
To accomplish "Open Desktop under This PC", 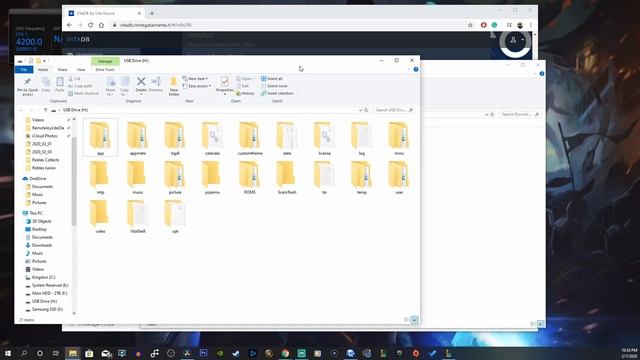I will [39, 229].
